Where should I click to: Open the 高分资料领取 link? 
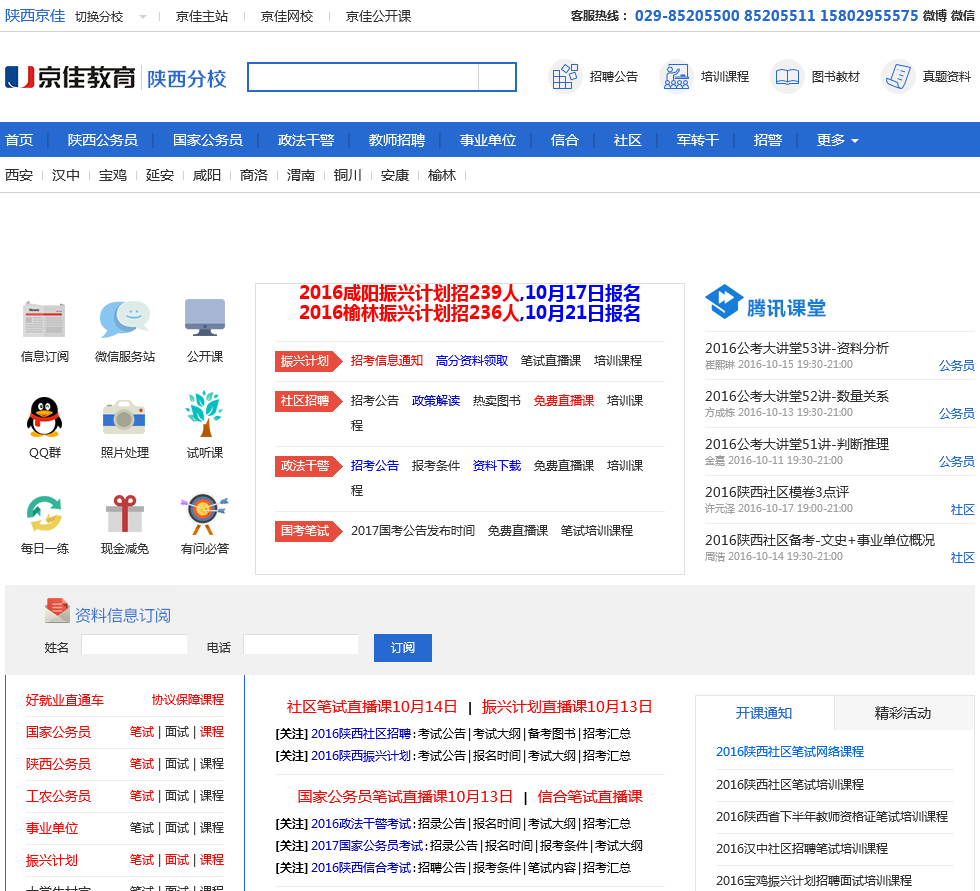472,361
